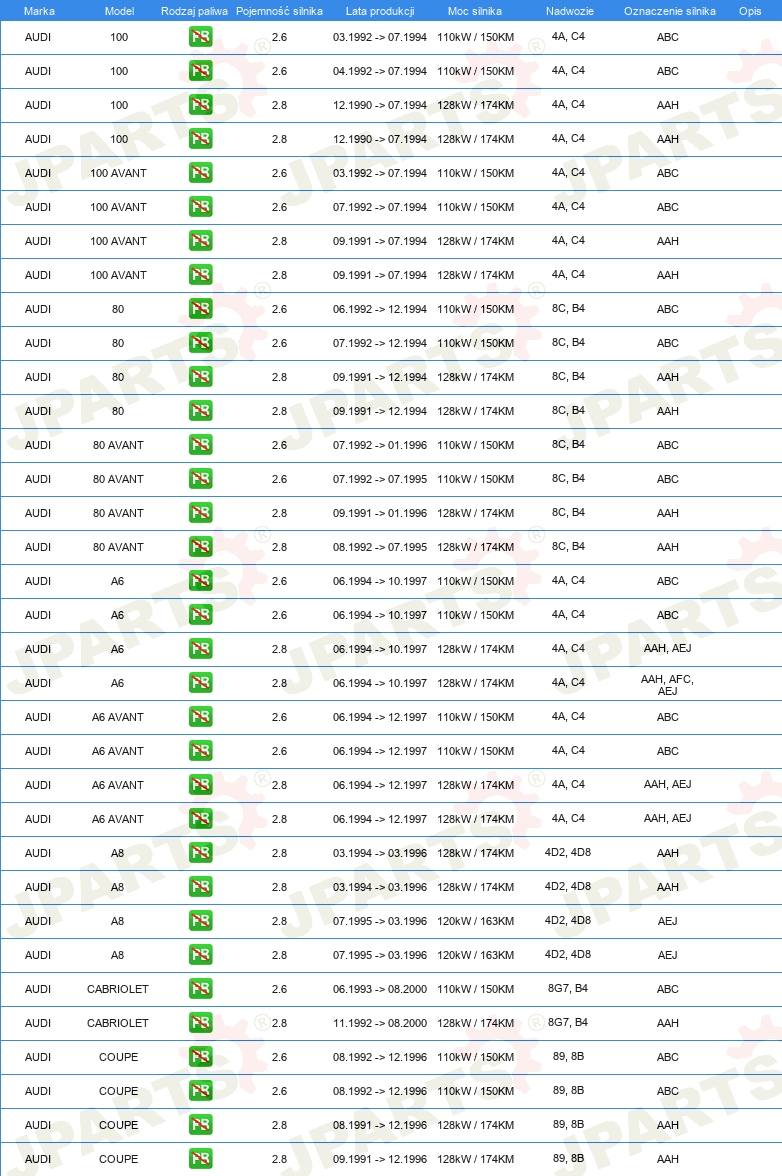Click 100 model in the 04.1992 row
The image size is (782, 1176).
[119, 71]
